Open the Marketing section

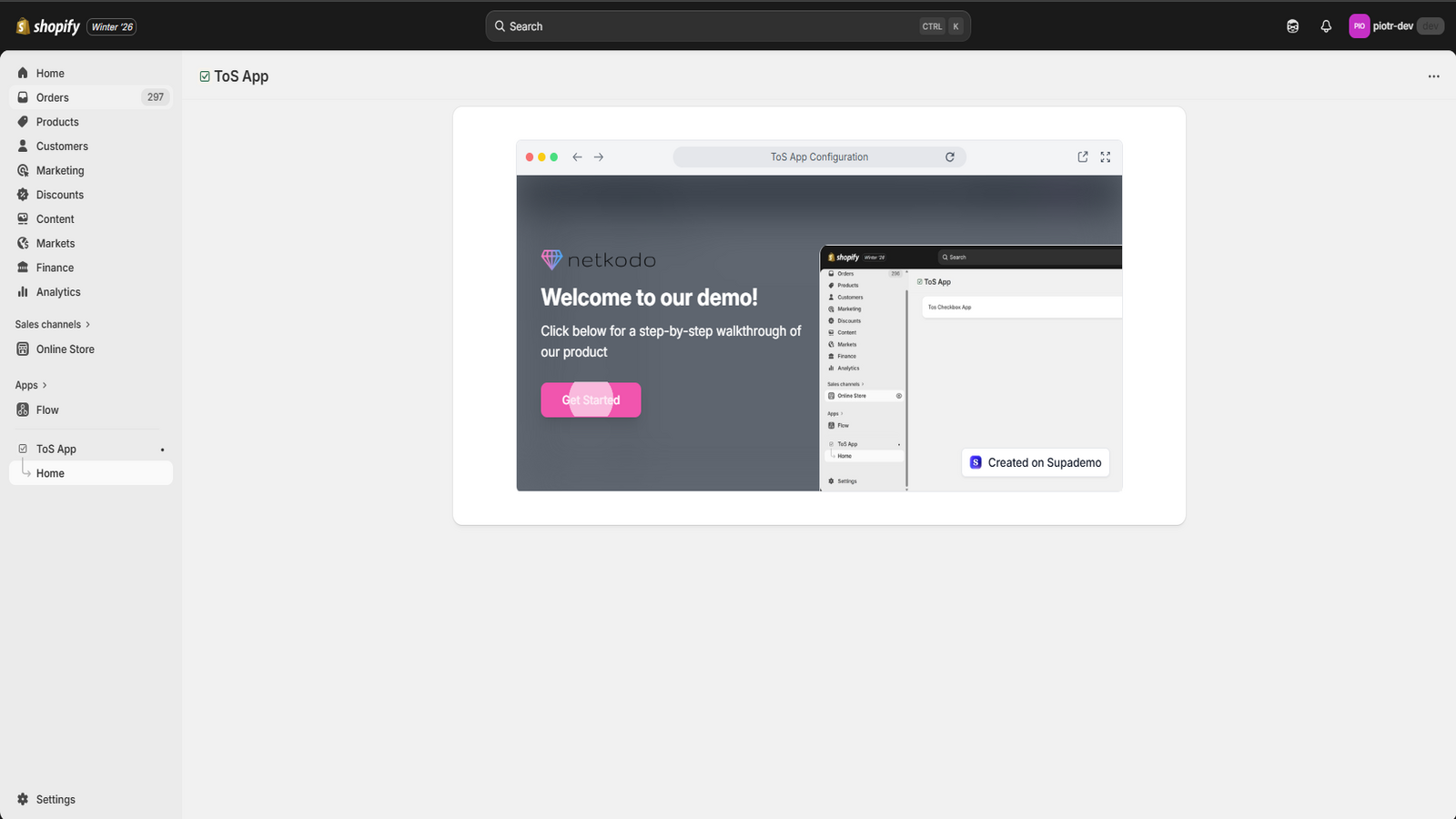pyautogui.click(x=91, y=170)
